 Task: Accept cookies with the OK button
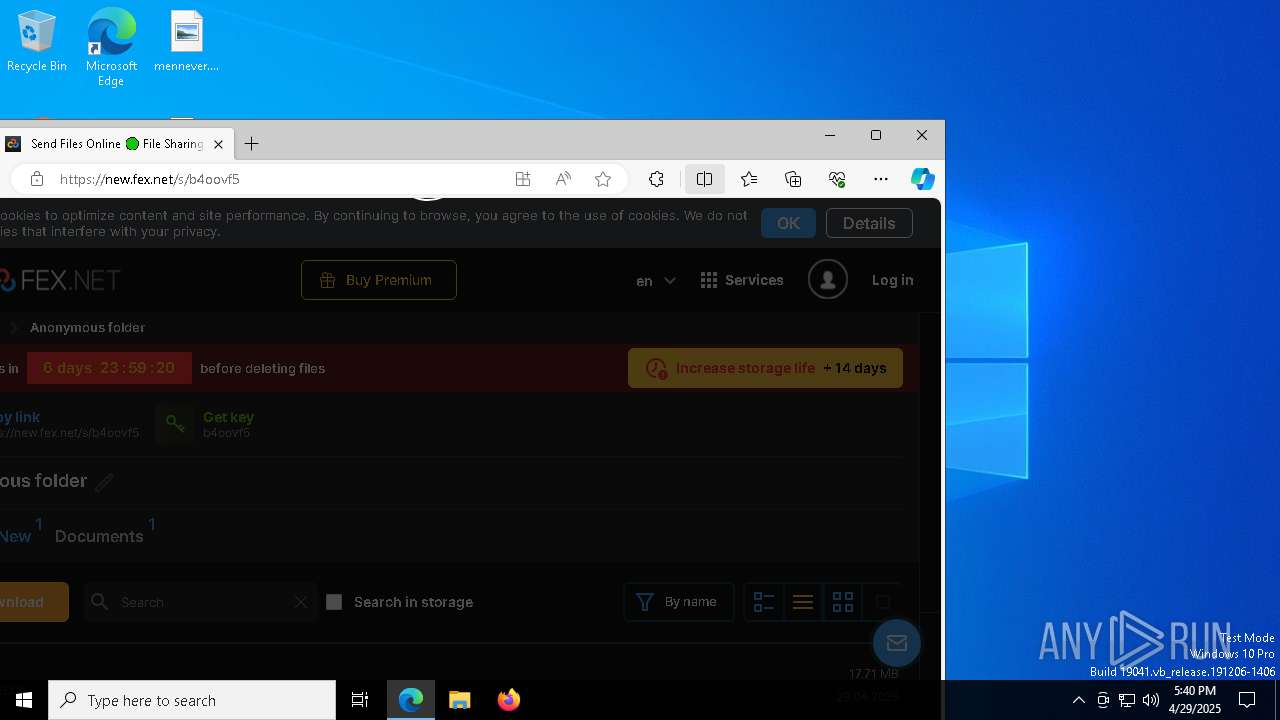(x=788, y=223)
